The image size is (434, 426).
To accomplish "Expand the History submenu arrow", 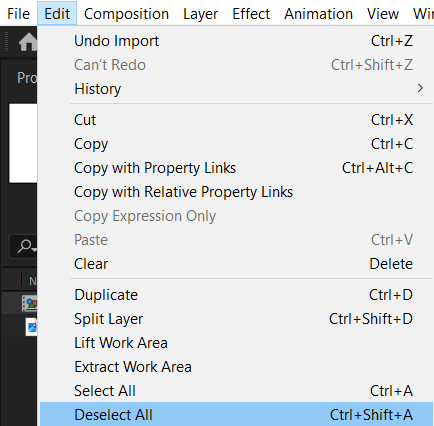I will (420, 88).
